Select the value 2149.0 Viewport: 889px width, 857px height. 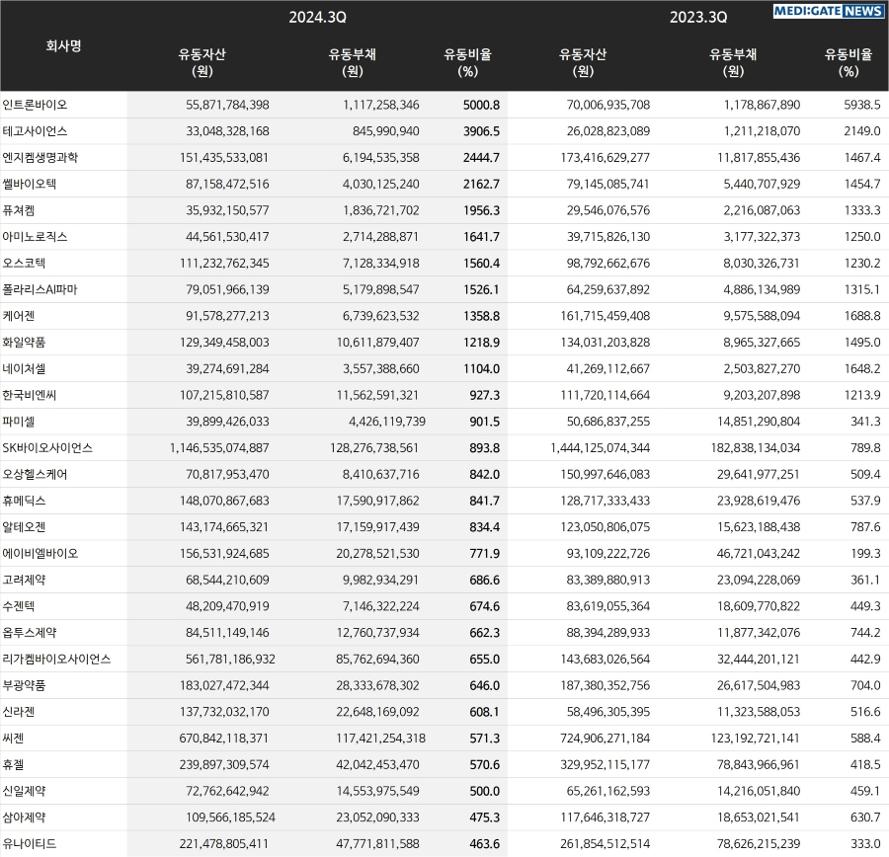pyautogui.click(x=862, y=131)
